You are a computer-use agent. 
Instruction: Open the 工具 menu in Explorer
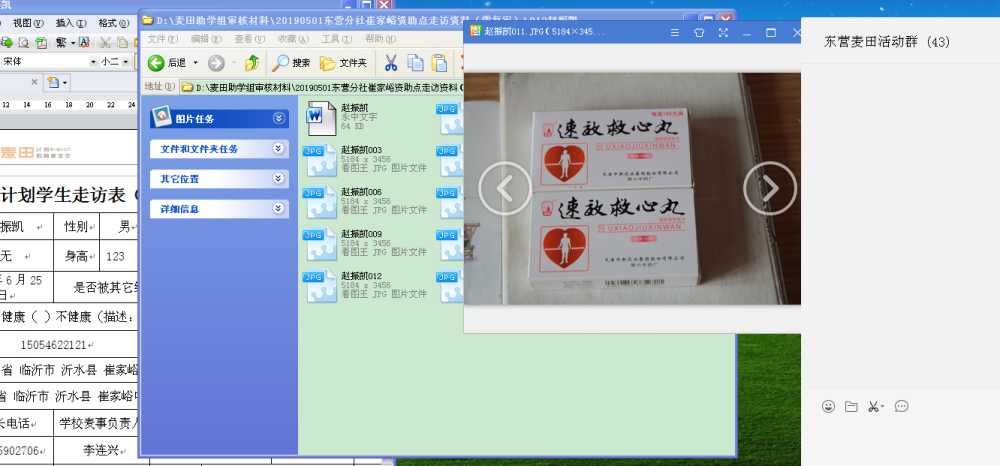336,39
